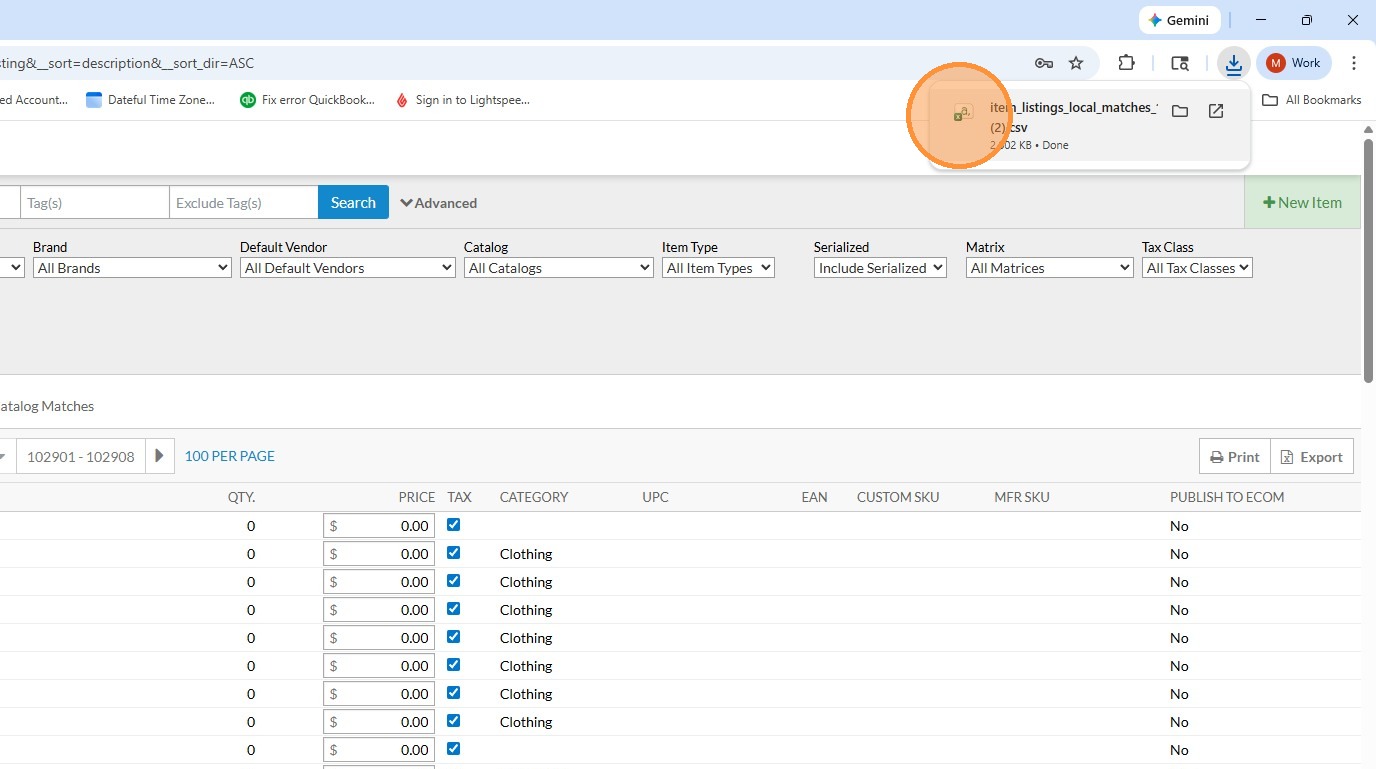Open the saved passwords key icon

1043,63
